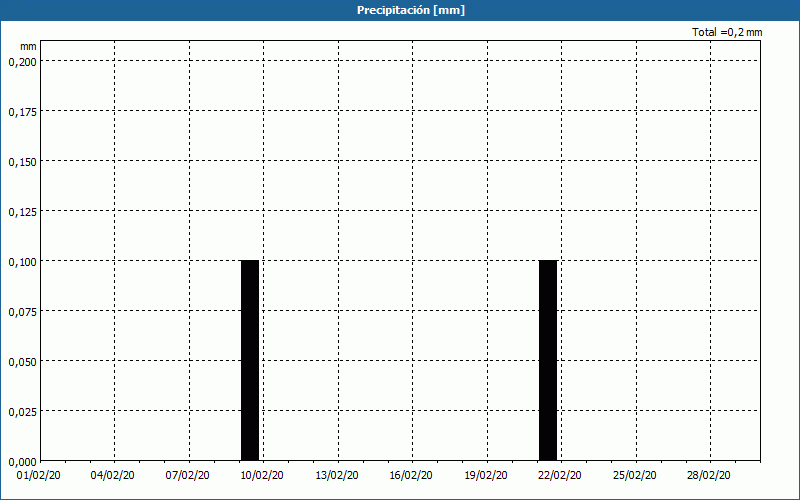This screenshot has width=800, height=500.
Task: Click the 25/02/20 date label
Action: point(635,476)
